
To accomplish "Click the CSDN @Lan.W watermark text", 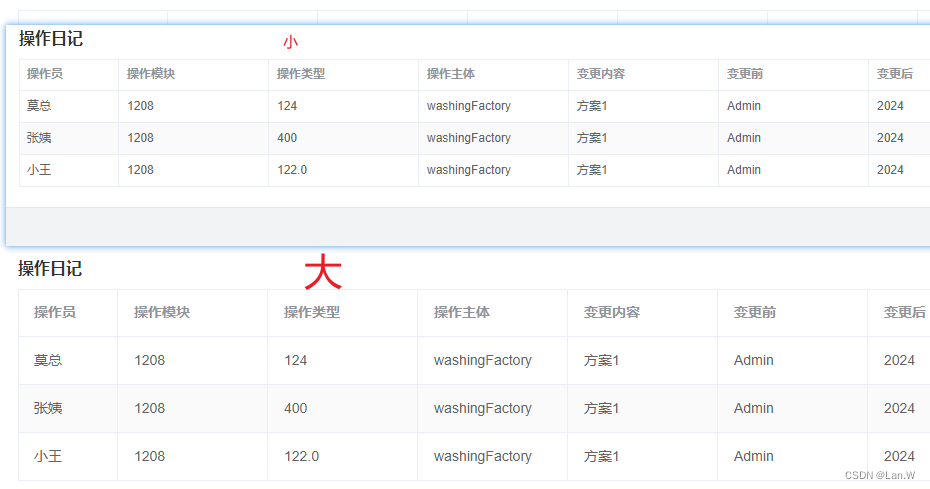I will [880, 475].
